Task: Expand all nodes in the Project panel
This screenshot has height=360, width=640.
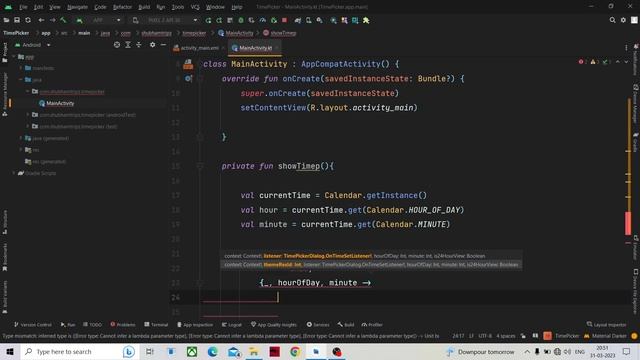Action: pos(128,45)
